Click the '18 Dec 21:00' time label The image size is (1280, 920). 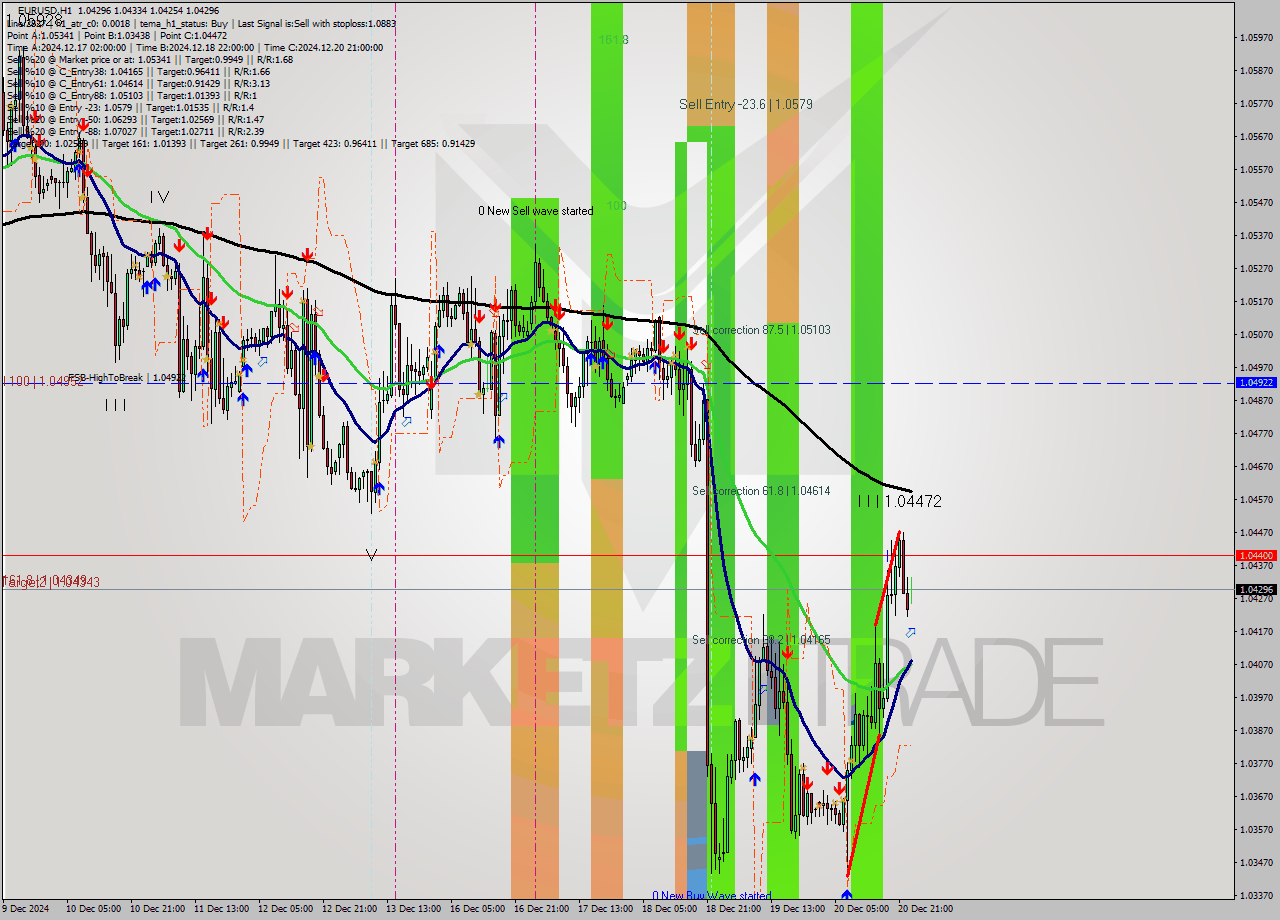point(733,909)
